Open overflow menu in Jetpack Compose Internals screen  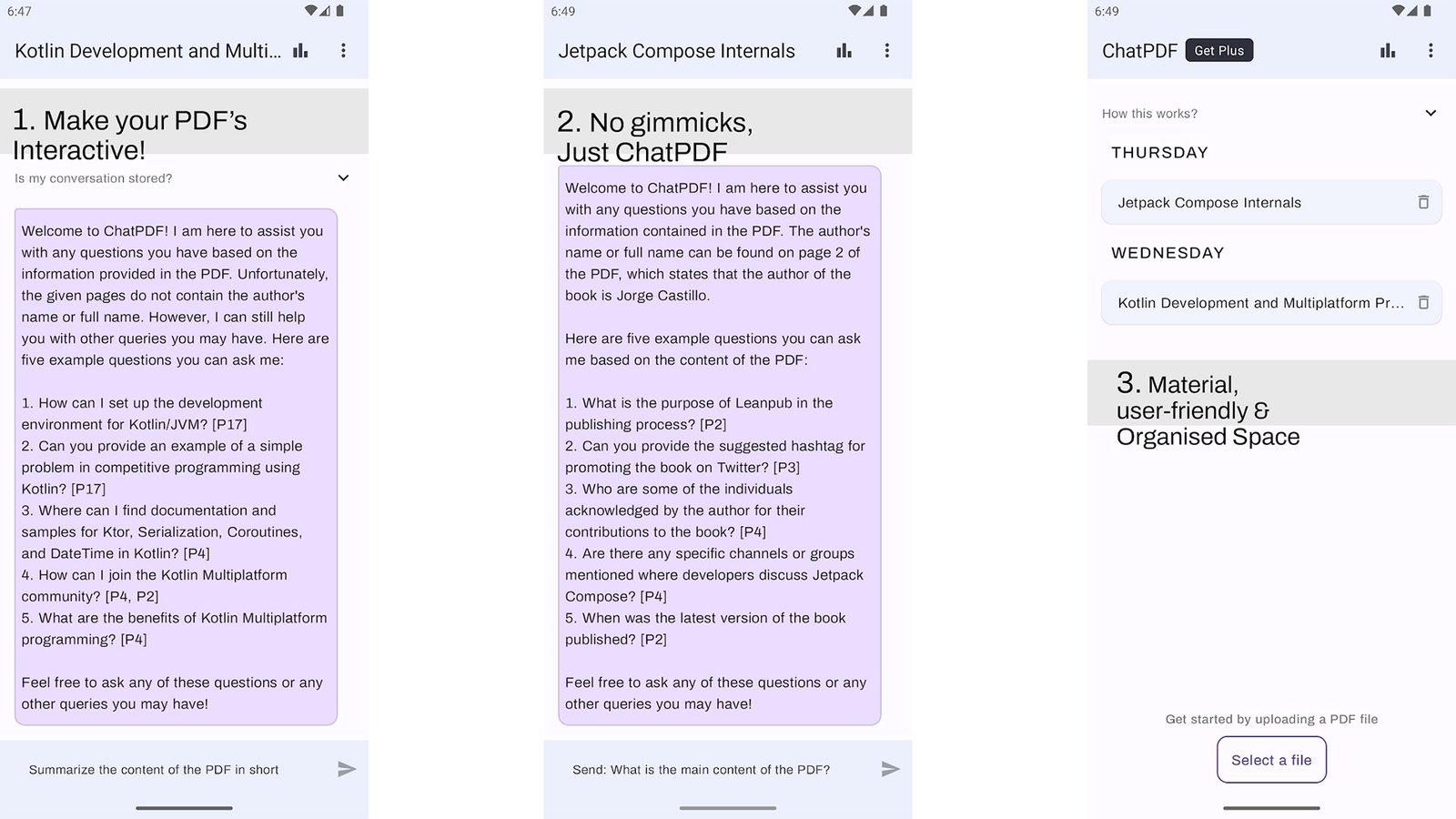point(887,51)
